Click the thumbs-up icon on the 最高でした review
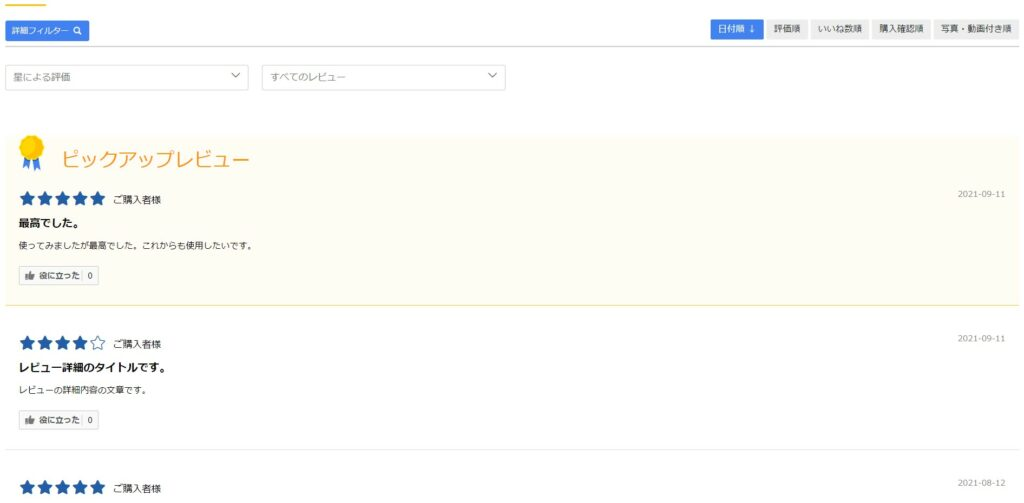1024x503 pixels. pyautogui.click(x=30, y=276)
